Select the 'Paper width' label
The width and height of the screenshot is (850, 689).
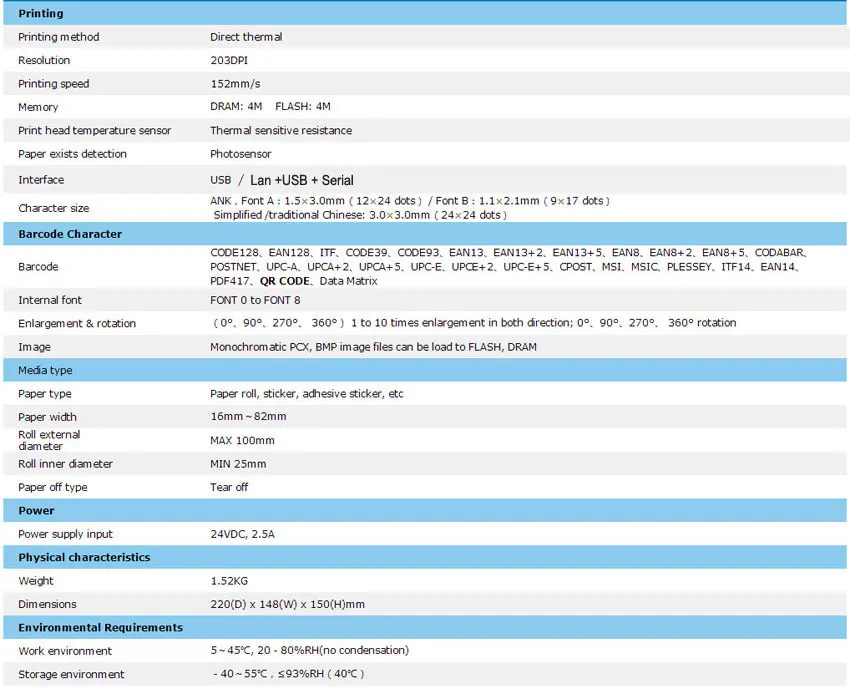[x=47, y=417]
